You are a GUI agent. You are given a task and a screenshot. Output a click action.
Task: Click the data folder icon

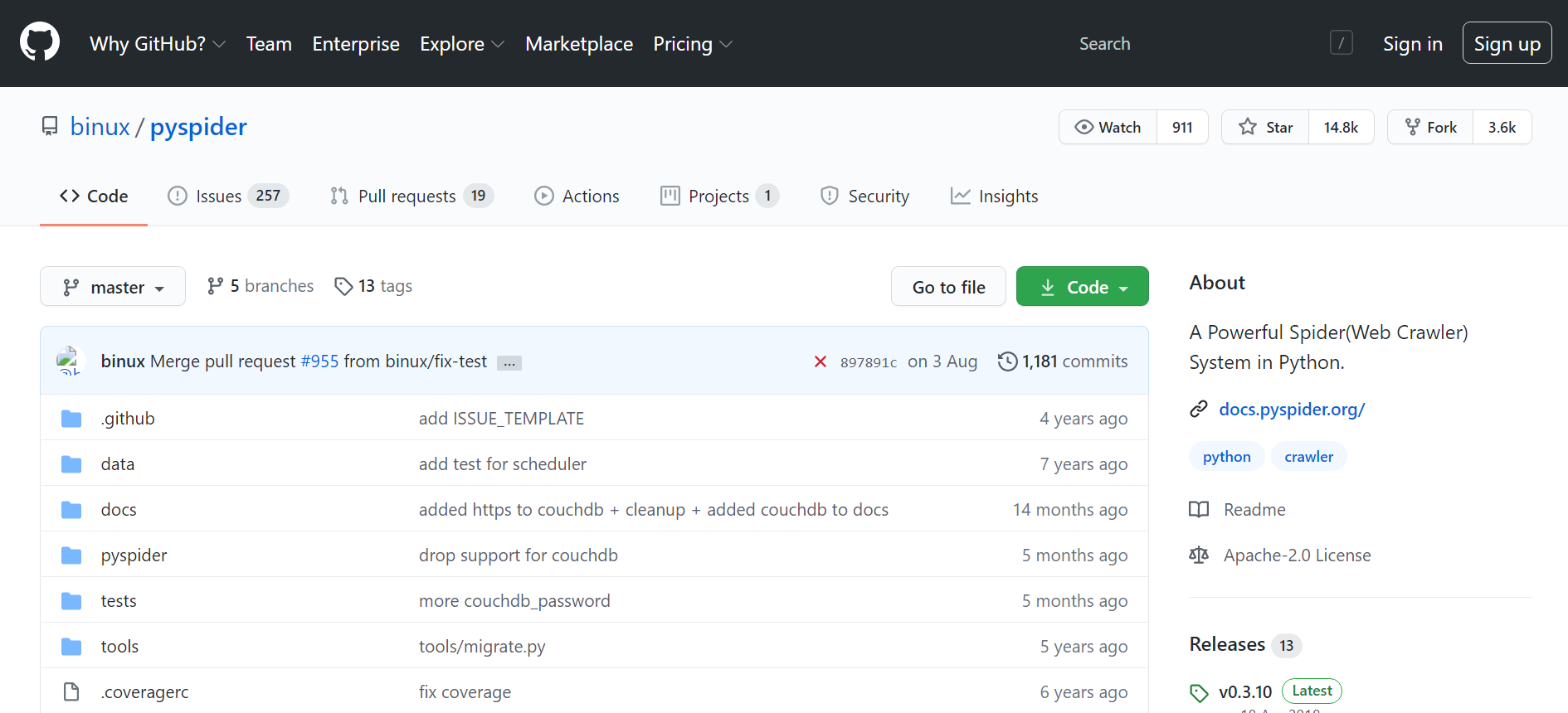(x=71, y=464)
